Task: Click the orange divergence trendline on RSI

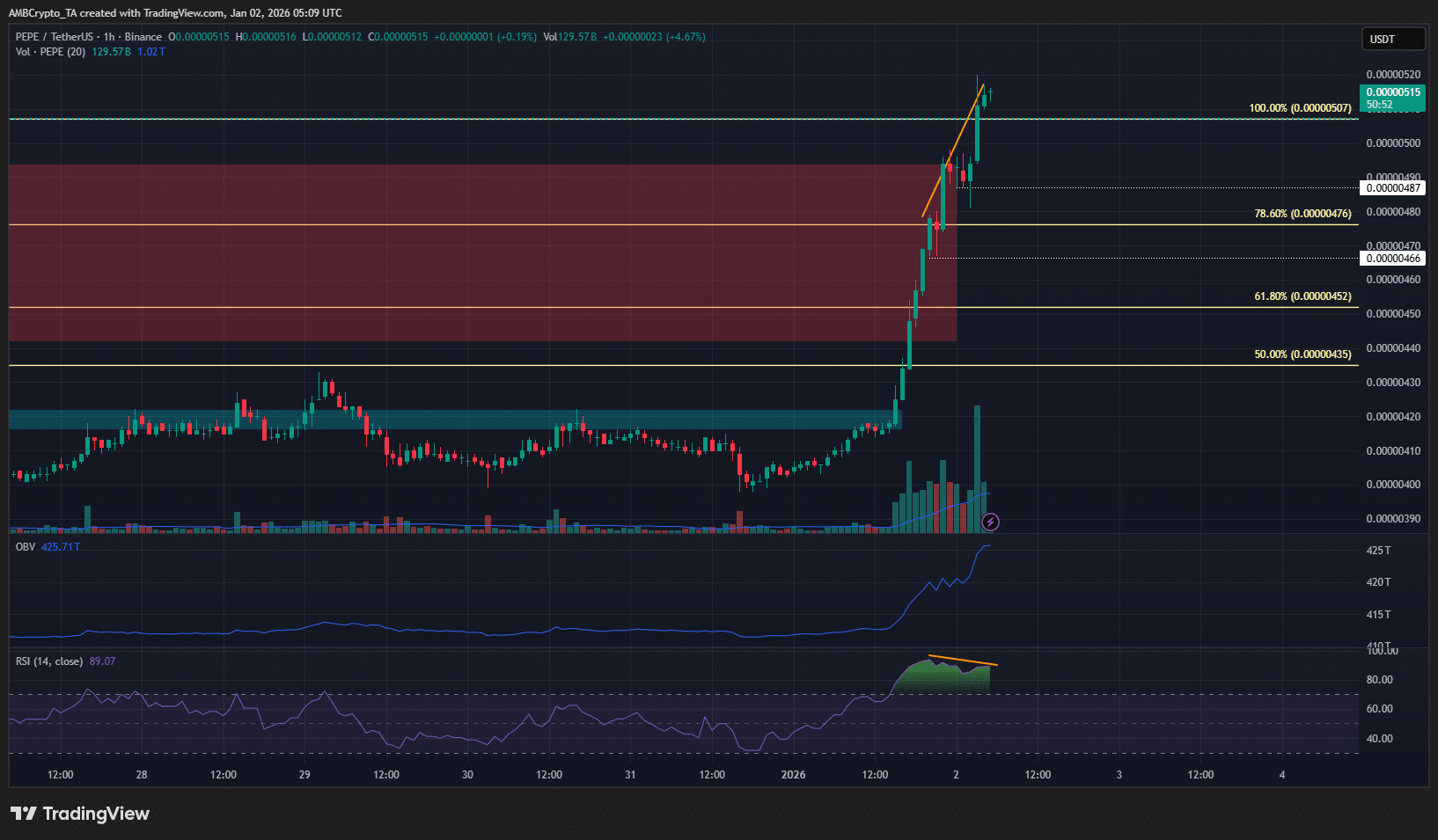Action: pyautogui.click(x=963, y=660)
